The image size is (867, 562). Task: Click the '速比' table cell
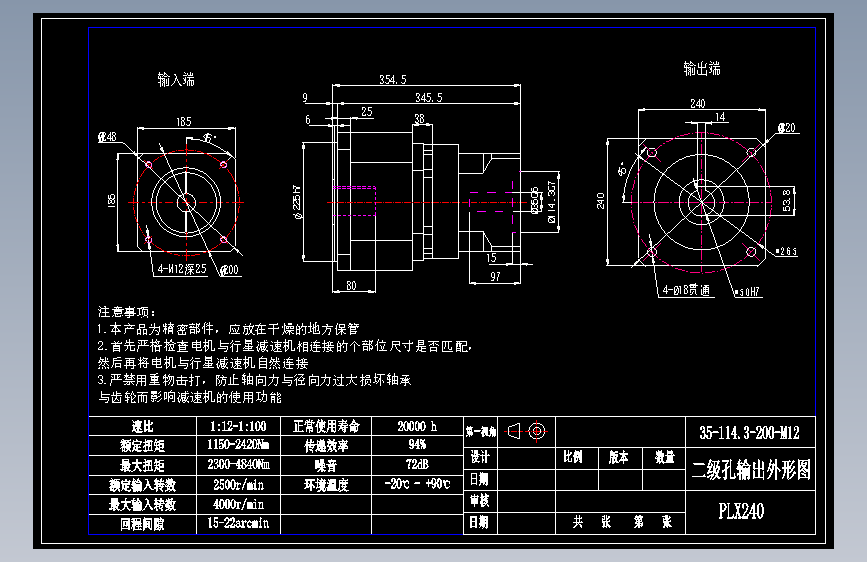click(143, 426)
